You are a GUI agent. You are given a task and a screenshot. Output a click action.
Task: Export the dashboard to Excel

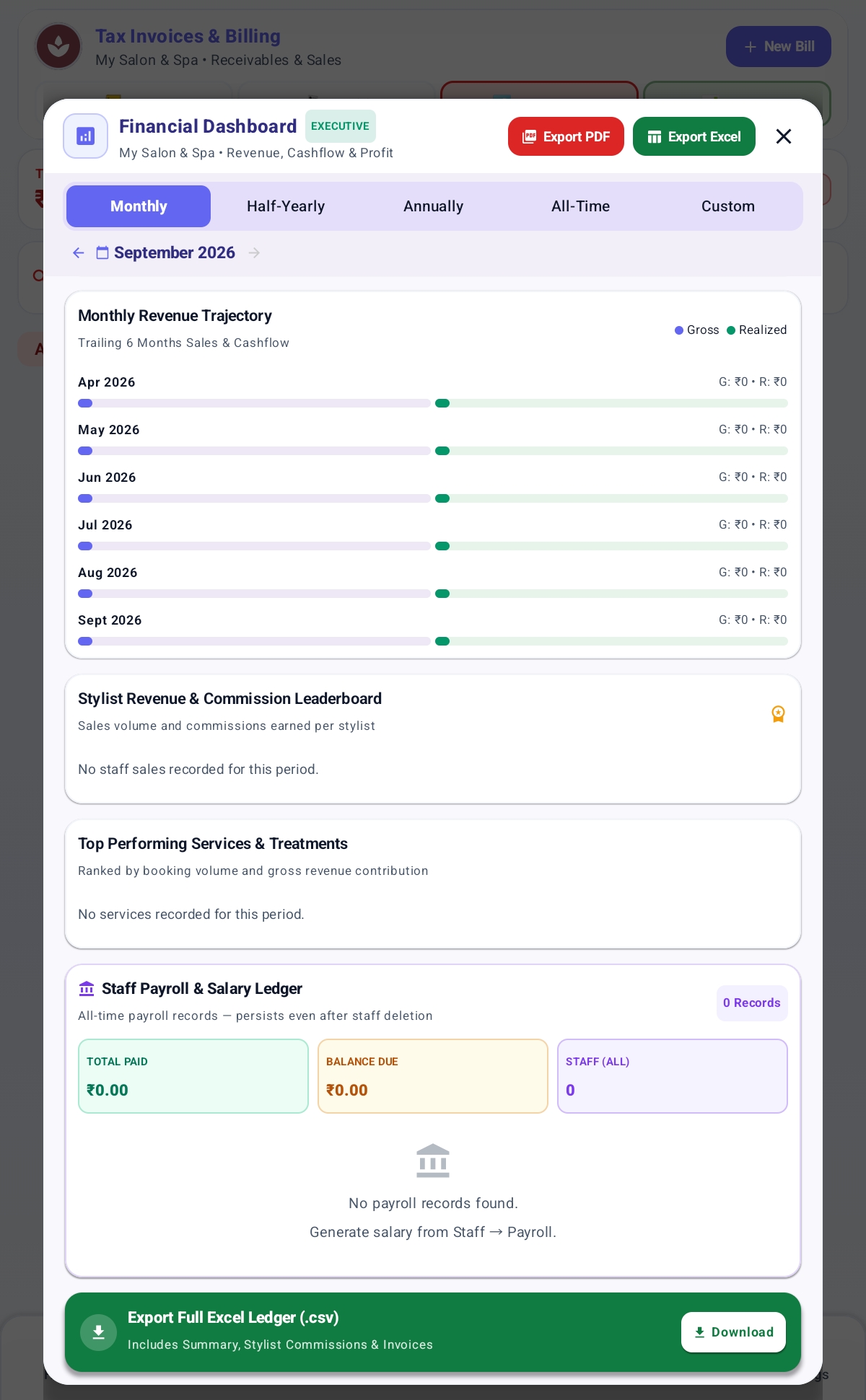694,136
